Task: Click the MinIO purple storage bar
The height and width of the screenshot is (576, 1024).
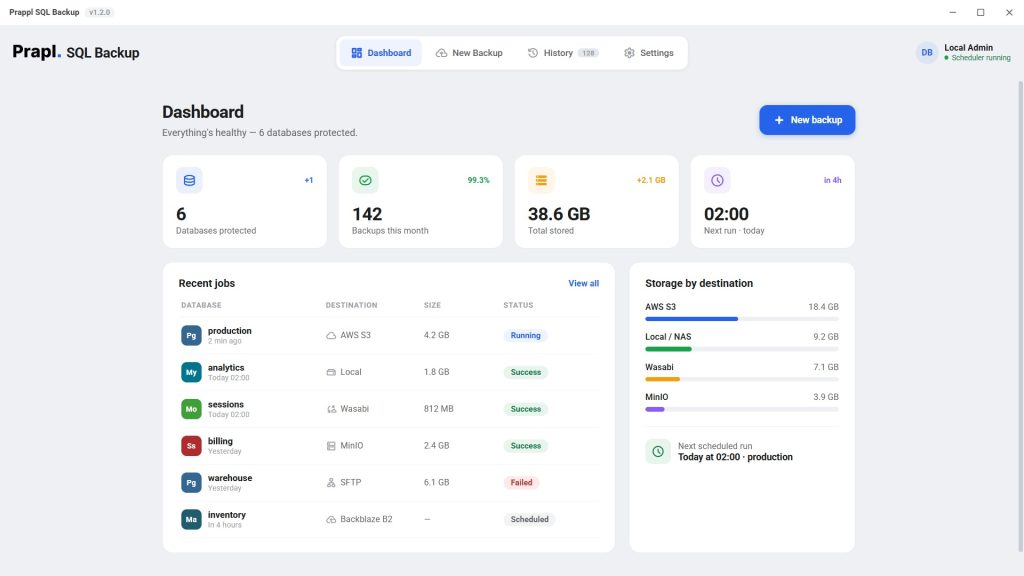Action: (x=742, y=409)
